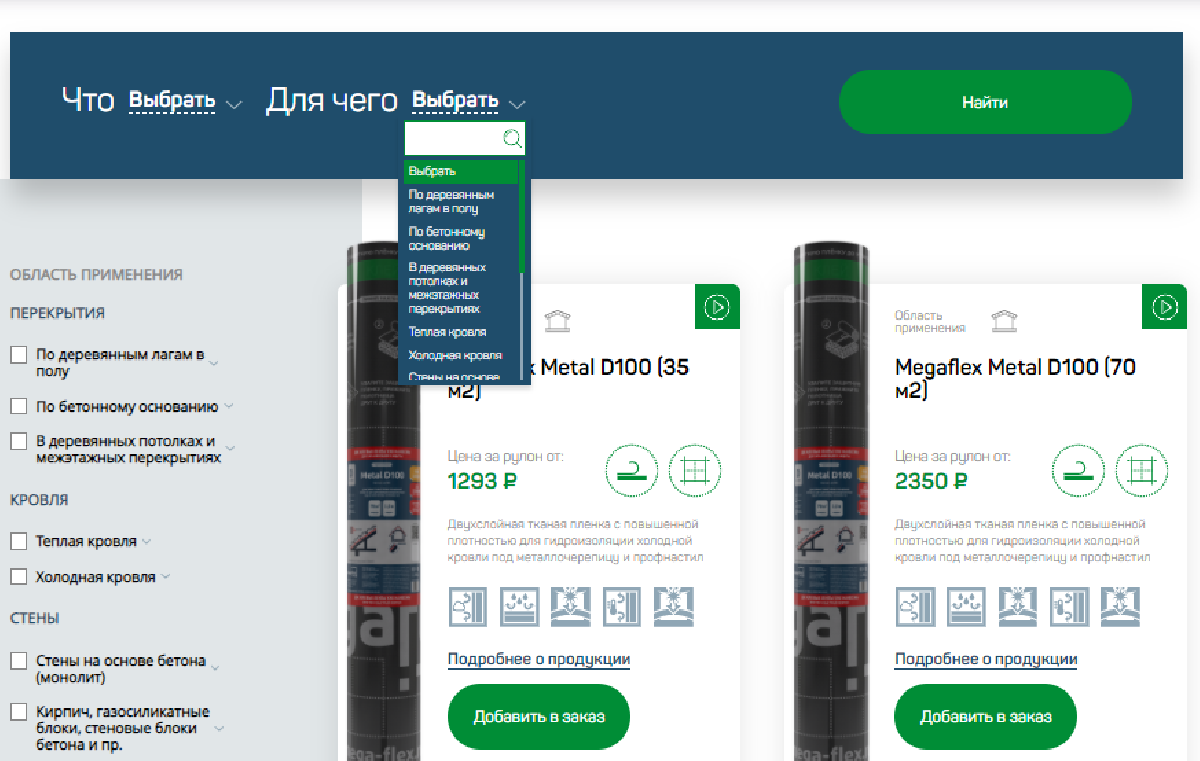This screenshot has height=761, width=1200.
Task: Click the magnifier icon in the dropdown search
Action: [x=512, y=139]
